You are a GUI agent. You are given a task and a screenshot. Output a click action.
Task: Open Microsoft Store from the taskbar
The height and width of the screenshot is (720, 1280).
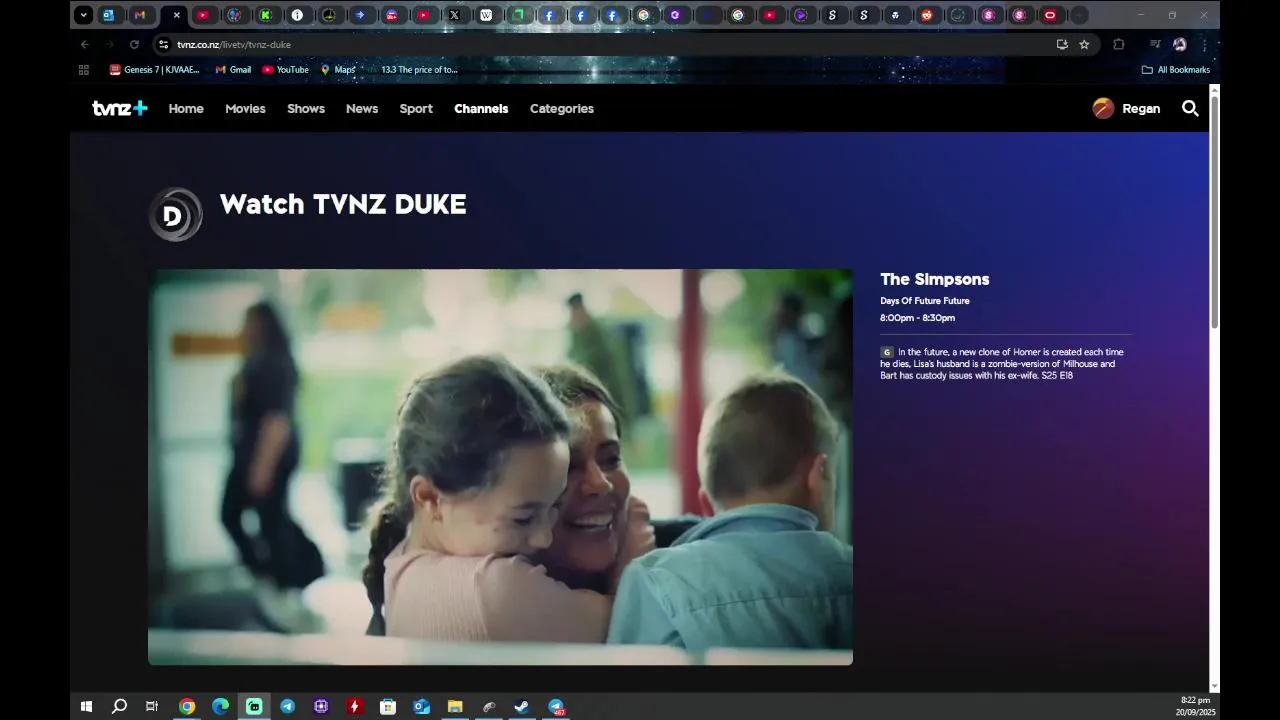388,706
